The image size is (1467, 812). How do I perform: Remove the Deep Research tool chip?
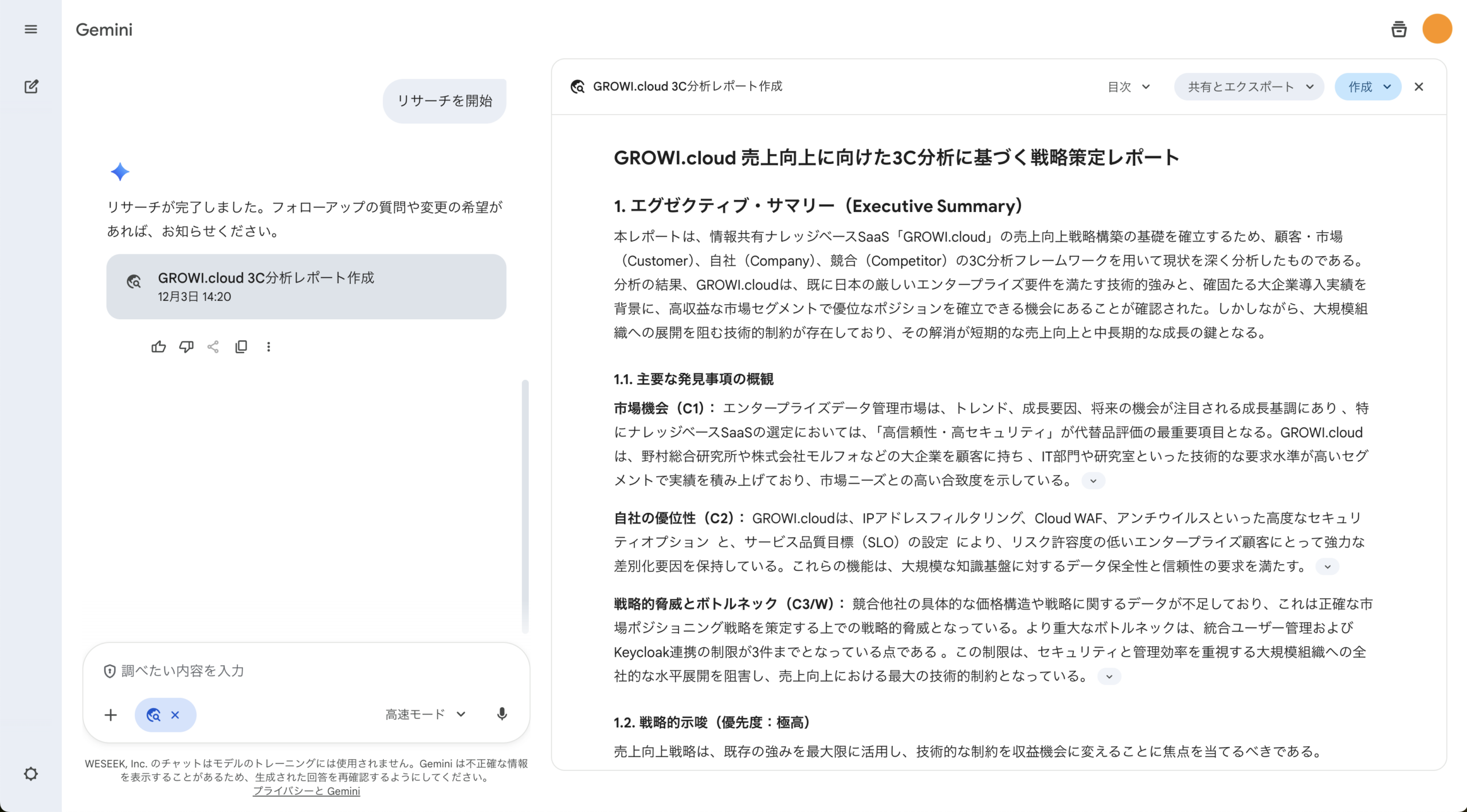(176, 715)
